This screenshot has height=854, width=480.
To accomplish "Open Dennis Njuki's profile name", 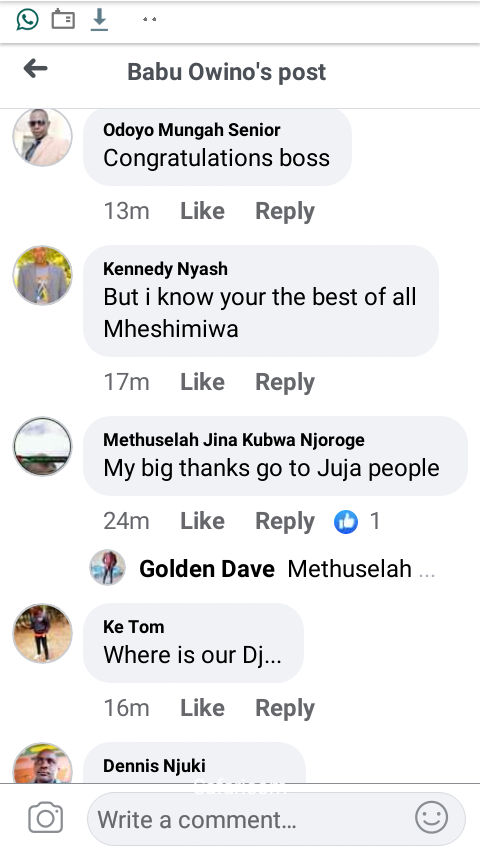I will pos(154,766).
